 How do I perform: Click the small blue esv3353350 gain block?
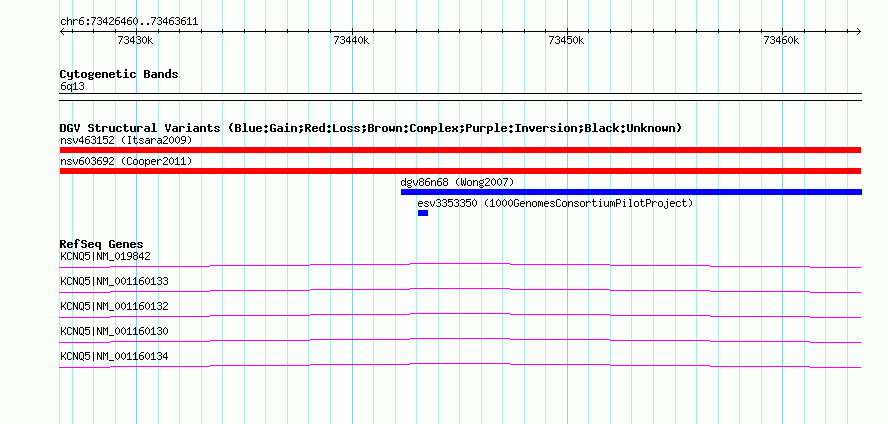[x=423, y=213]
